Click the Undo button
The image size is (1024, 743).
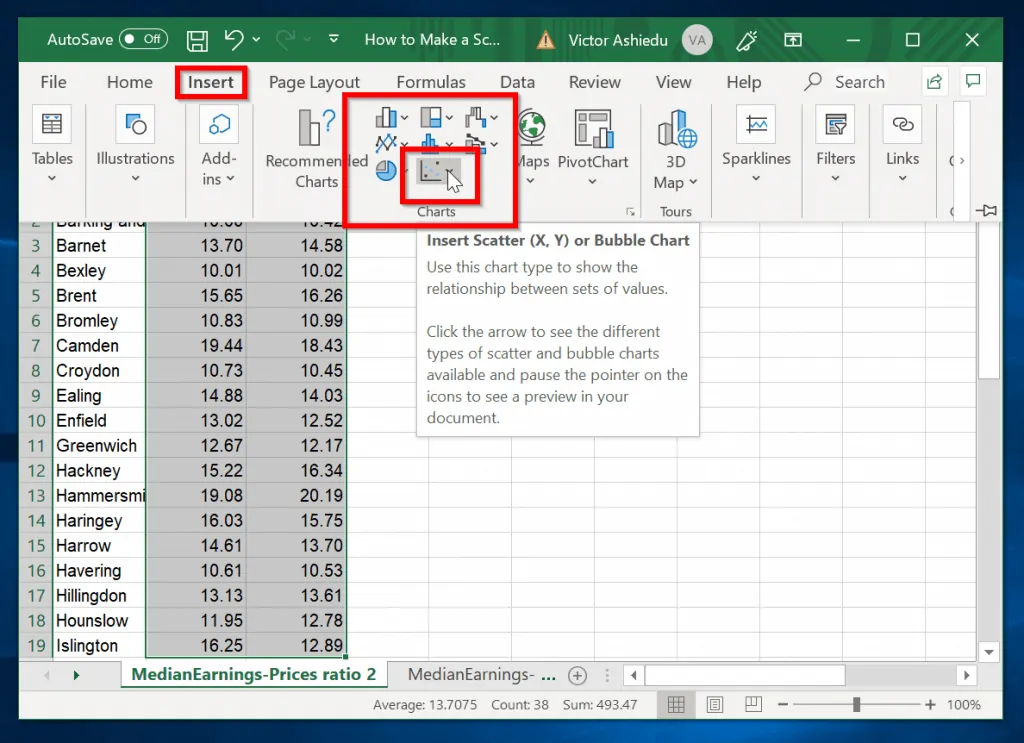(x=234, y=40)
